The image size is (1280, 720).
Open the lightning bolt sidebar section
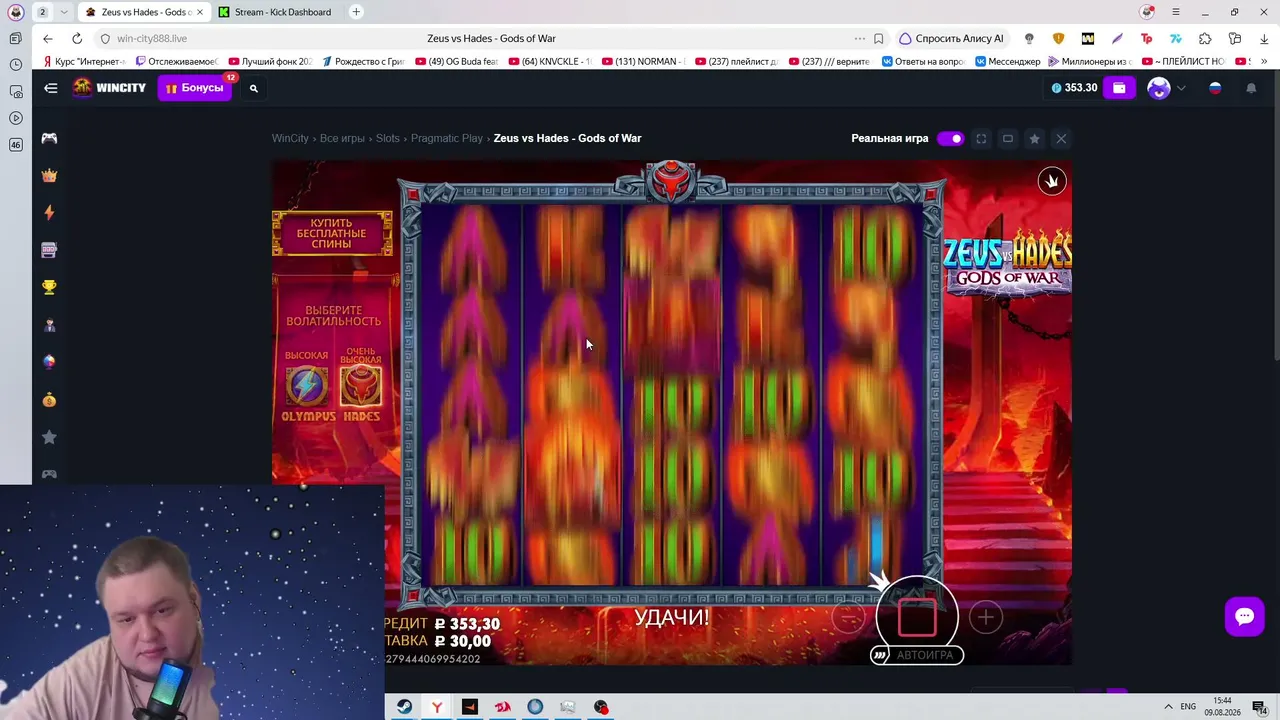[x=49, y=213]
